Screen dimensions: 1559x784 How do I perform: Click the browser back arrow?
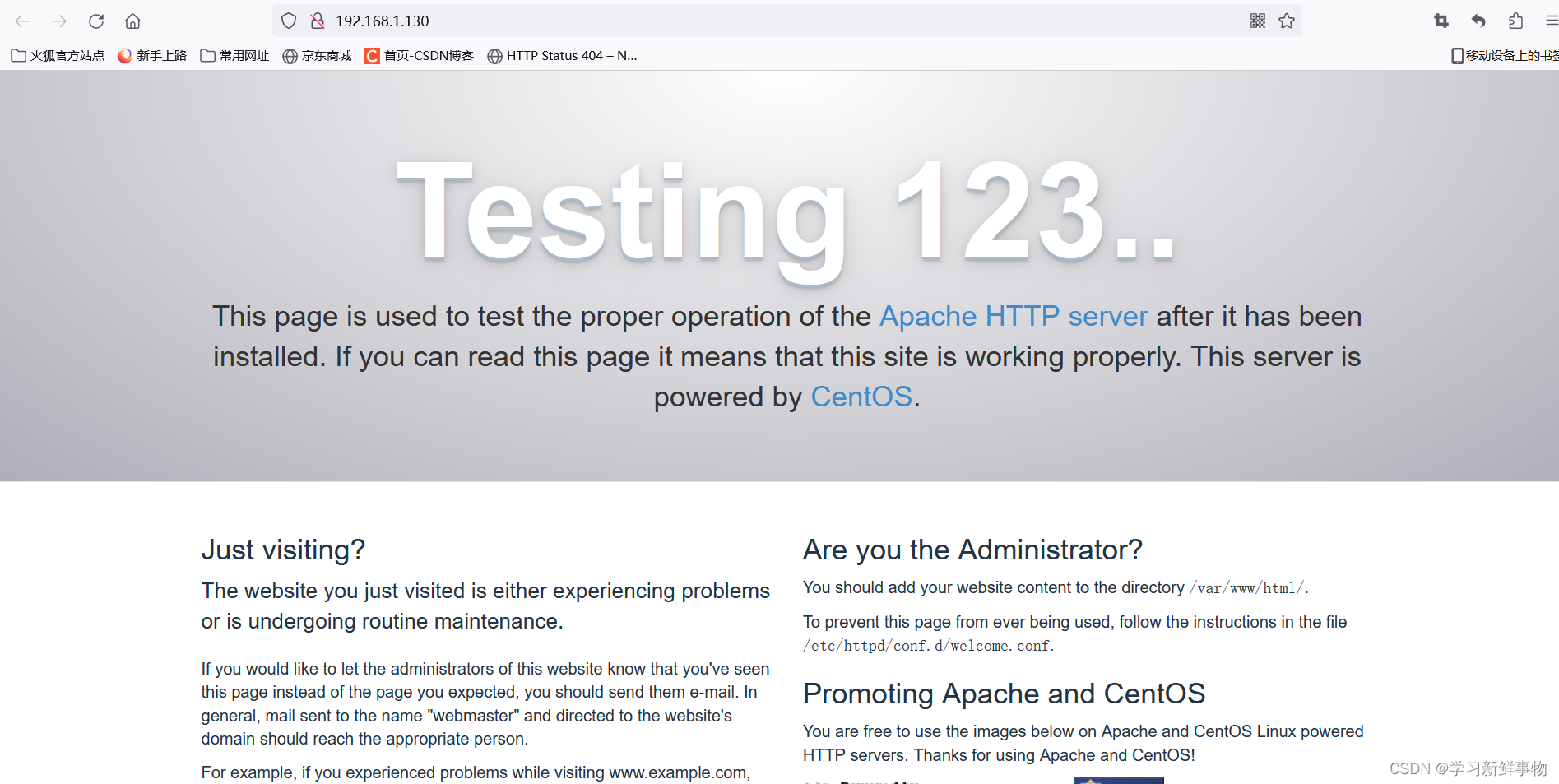pyautogui.click(x=22, y=21)
